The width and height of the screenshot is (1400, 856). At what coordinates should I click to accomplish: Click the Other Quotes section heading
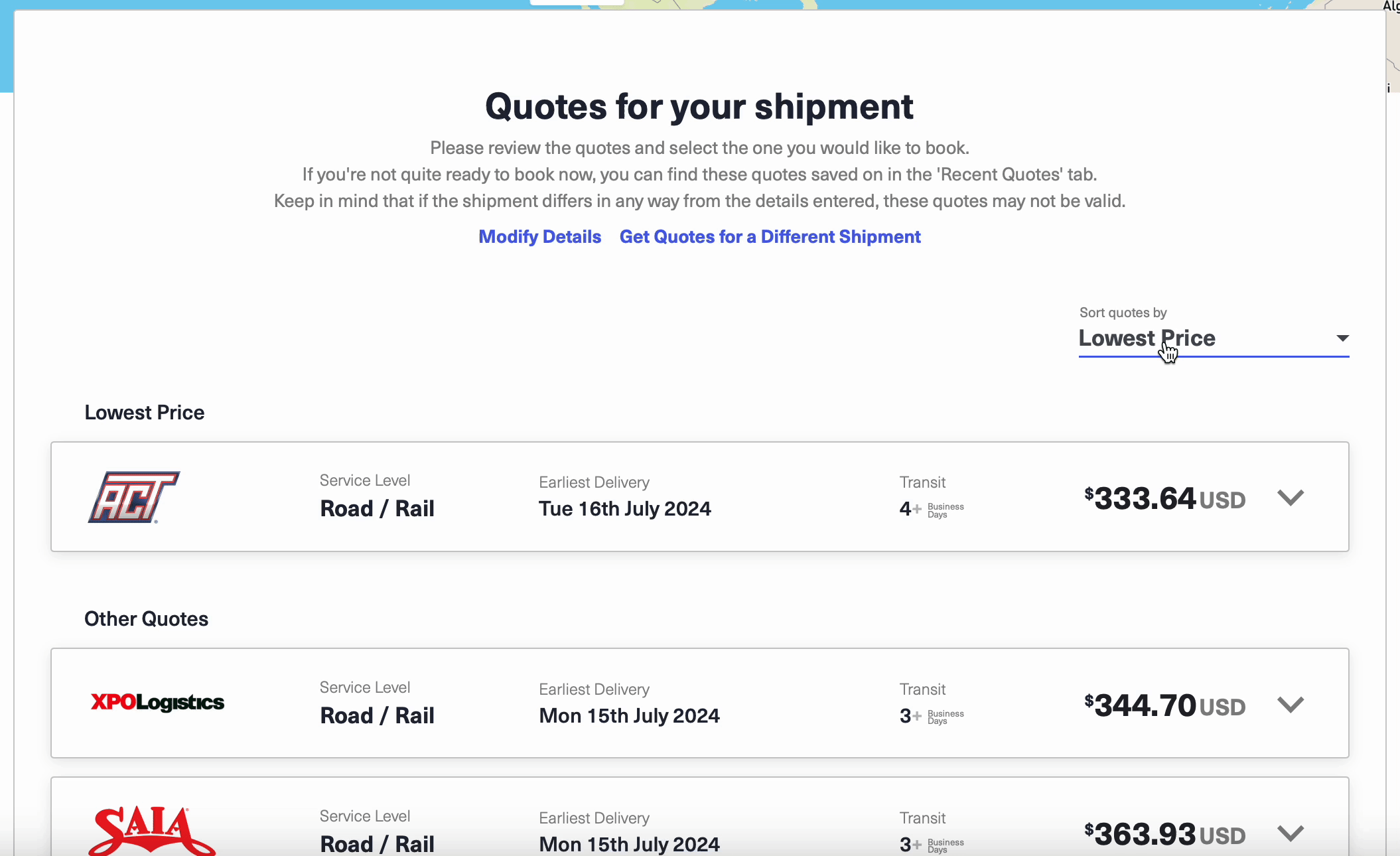146,618
